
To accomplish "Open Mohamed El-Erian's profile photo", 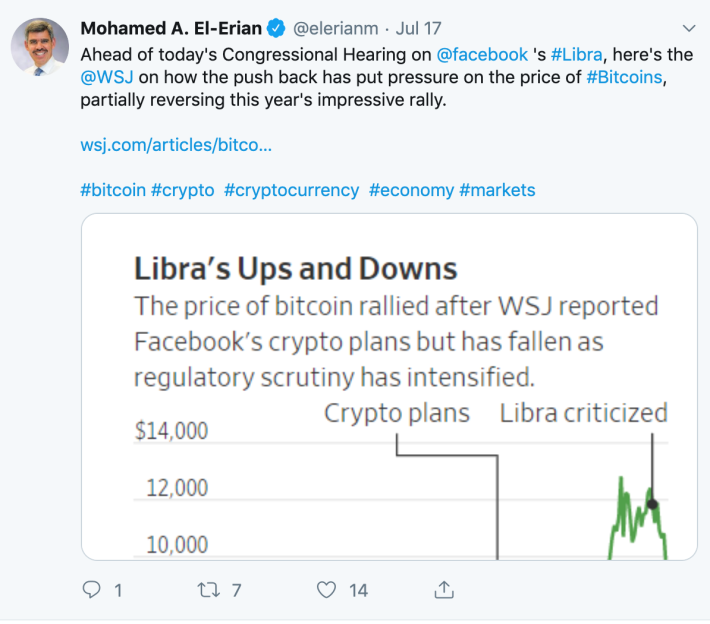I will click(x=40, y=47).
